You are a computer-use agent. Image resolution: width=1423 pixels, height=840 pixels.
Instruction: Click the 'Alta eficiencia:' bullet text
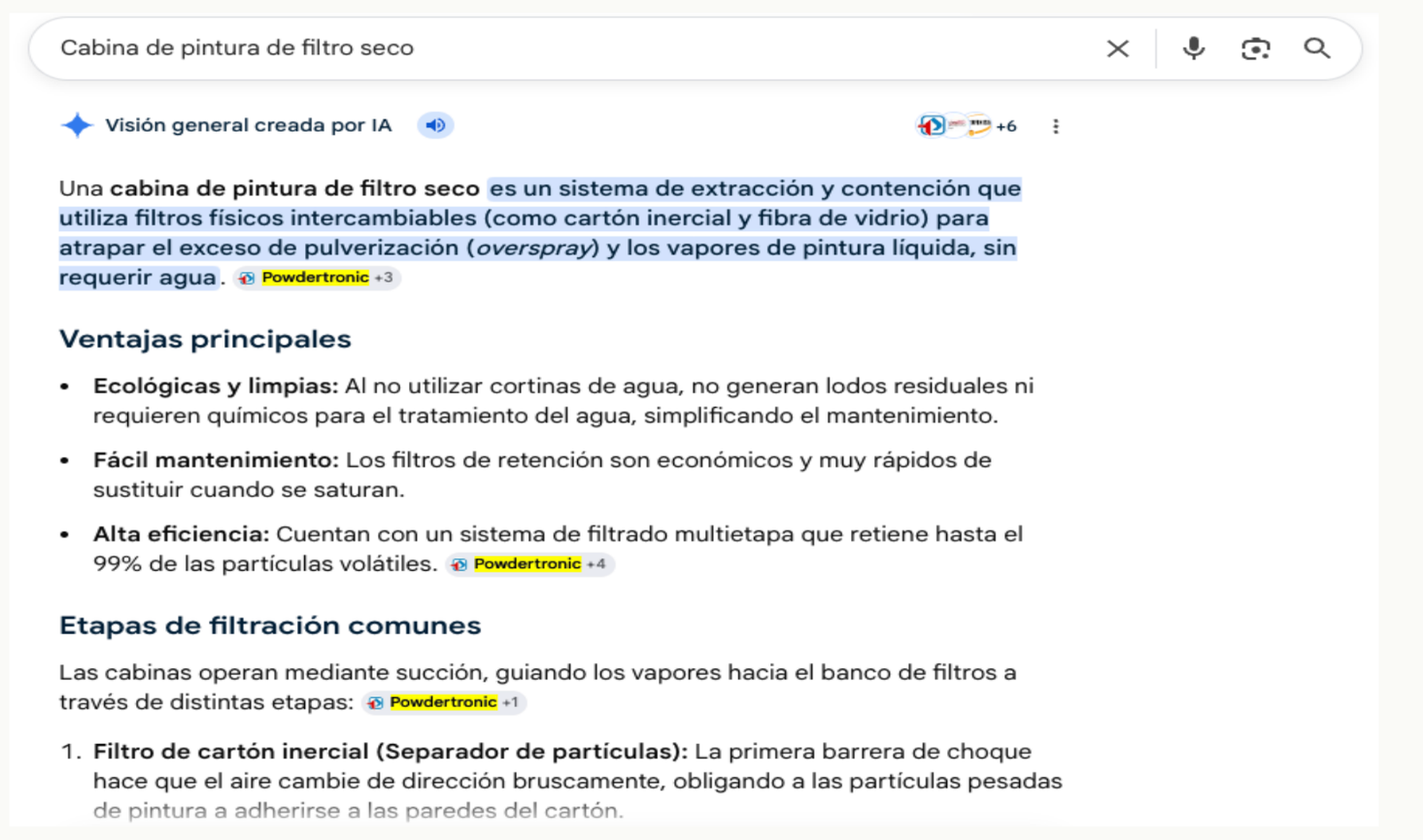click(x=181, y=534)
